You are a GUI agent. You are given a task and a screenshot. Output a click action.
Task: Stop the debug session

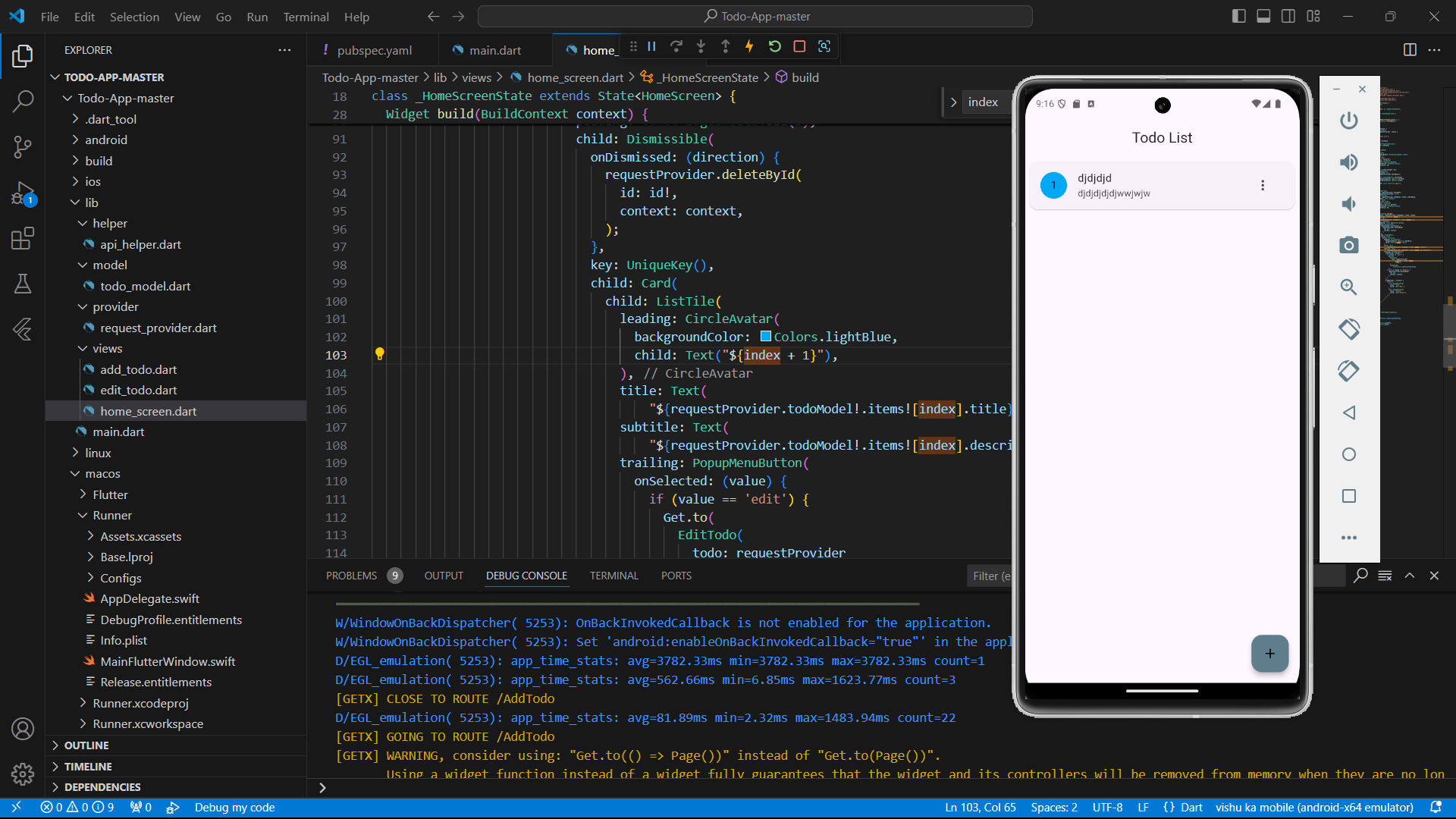point(799,46)
